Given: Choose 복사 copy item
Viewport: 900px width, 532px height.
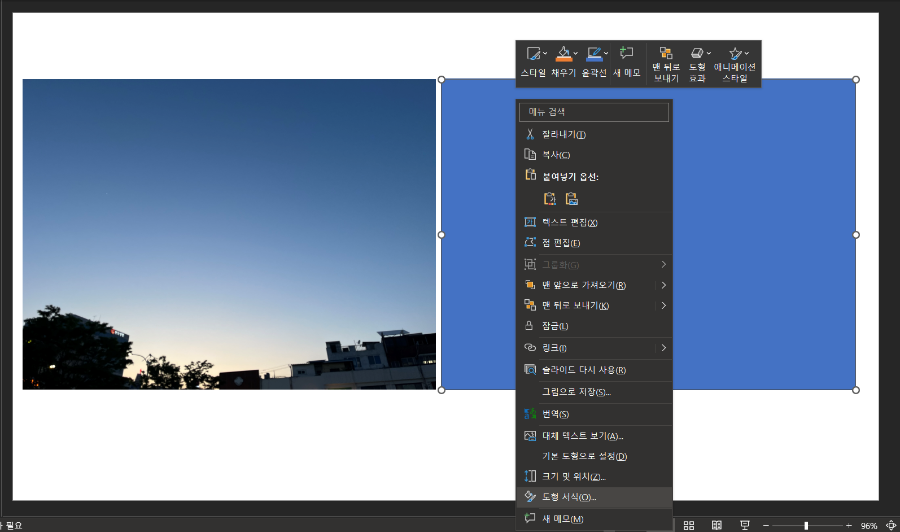Looking at the screenshot, I should pos(594,155).
